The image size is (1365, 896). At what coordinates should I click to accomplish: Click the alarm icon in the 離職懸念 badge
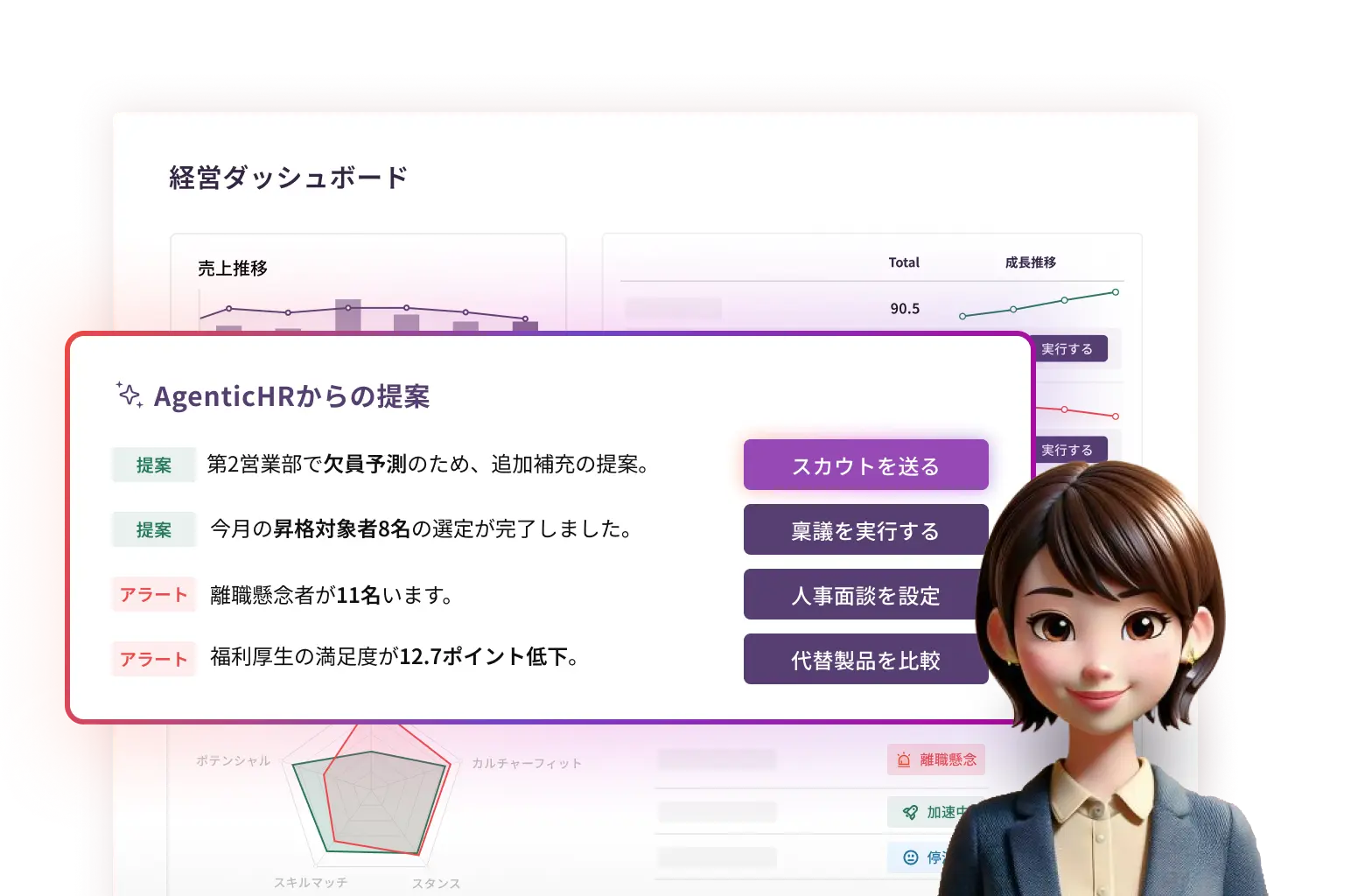pos(904,760)
